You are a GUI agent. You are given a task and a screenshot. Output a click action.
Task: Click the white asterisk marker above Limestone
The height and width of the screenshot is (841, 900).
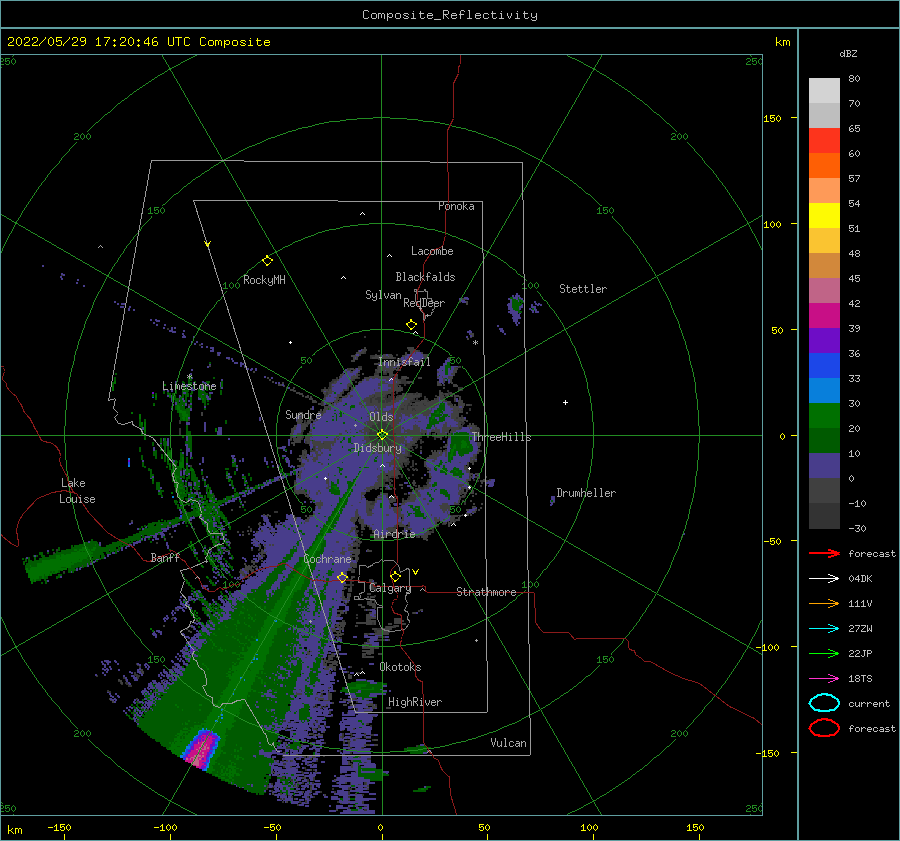coord(189,377)
